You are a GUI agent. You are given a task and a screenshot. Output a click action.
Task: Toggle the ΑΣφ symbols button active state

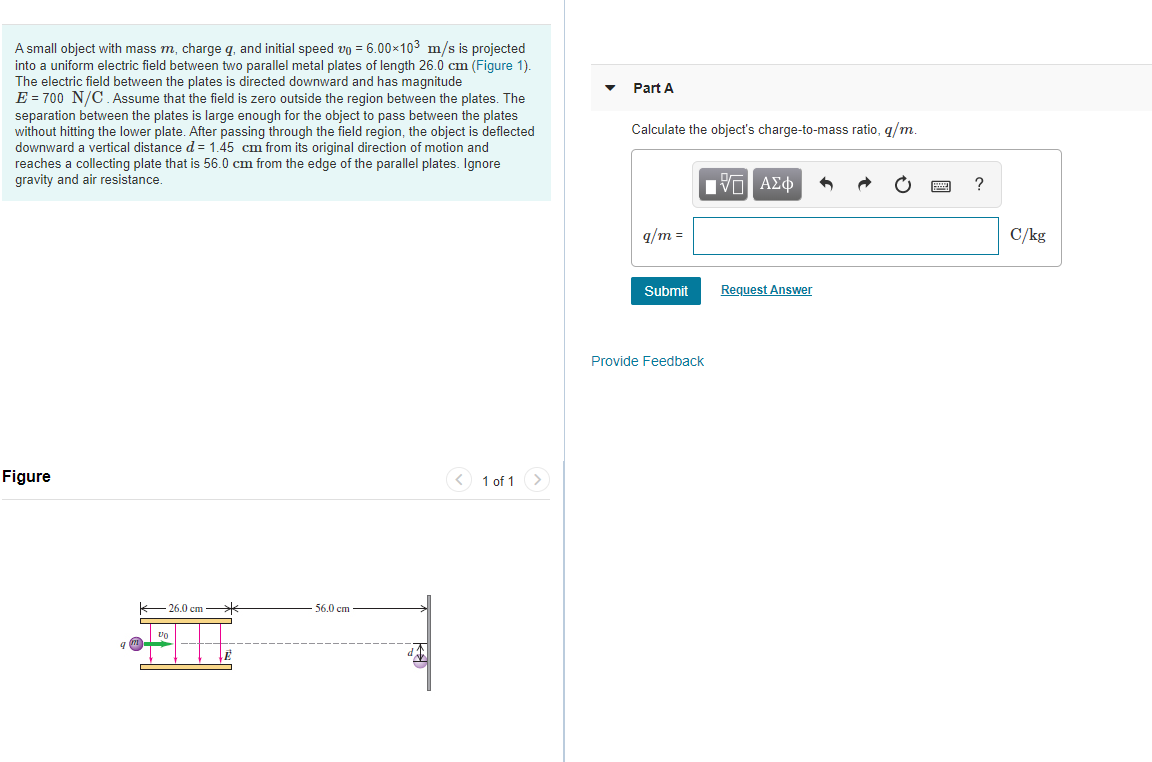click(777, 184)
